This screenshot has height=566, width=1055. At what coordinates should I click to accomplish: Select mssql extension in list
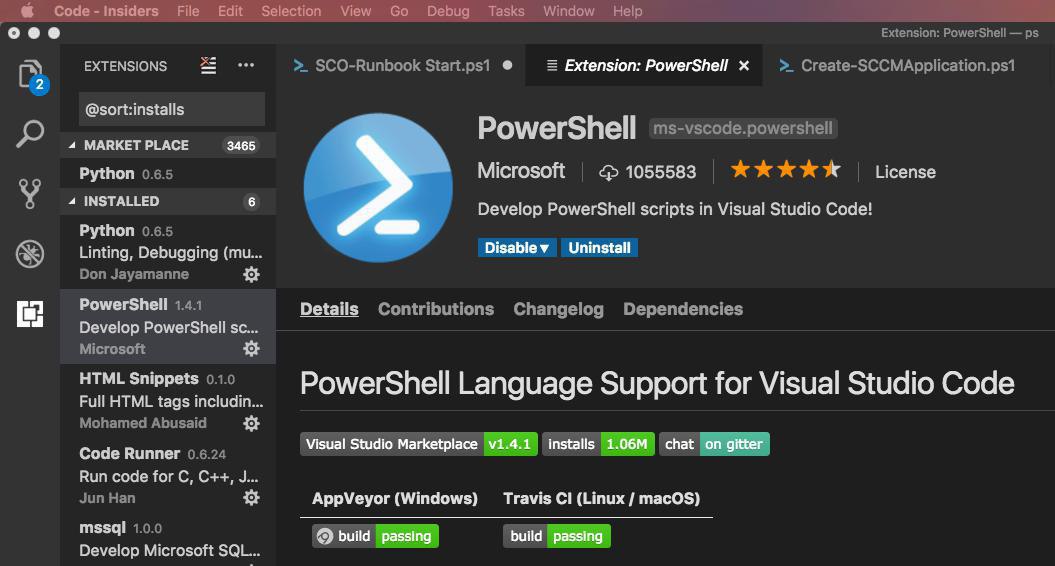[168, 540]
